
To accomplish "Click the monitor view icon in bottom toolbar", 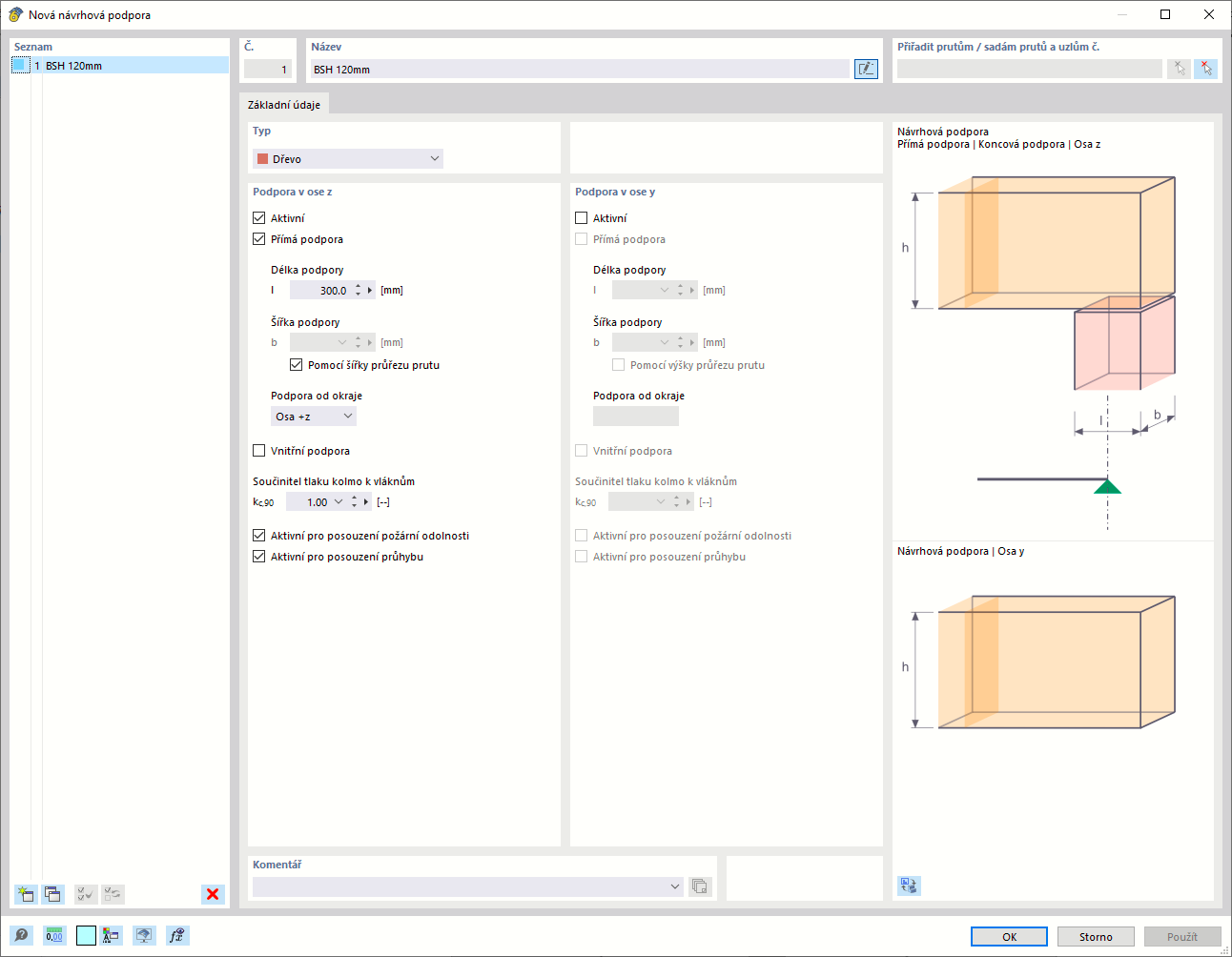I will point(144,936).
